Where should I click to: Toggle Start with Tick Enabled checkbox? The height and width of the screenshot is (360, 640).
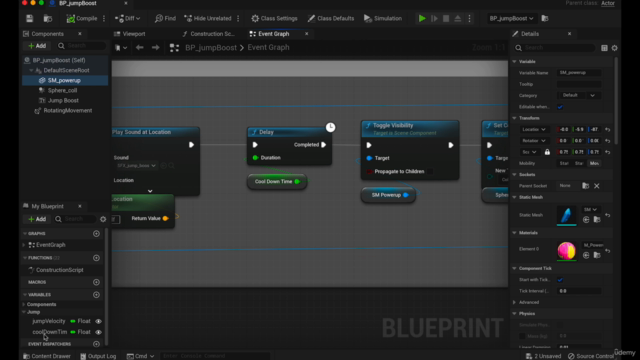click(x=560, y=280)
